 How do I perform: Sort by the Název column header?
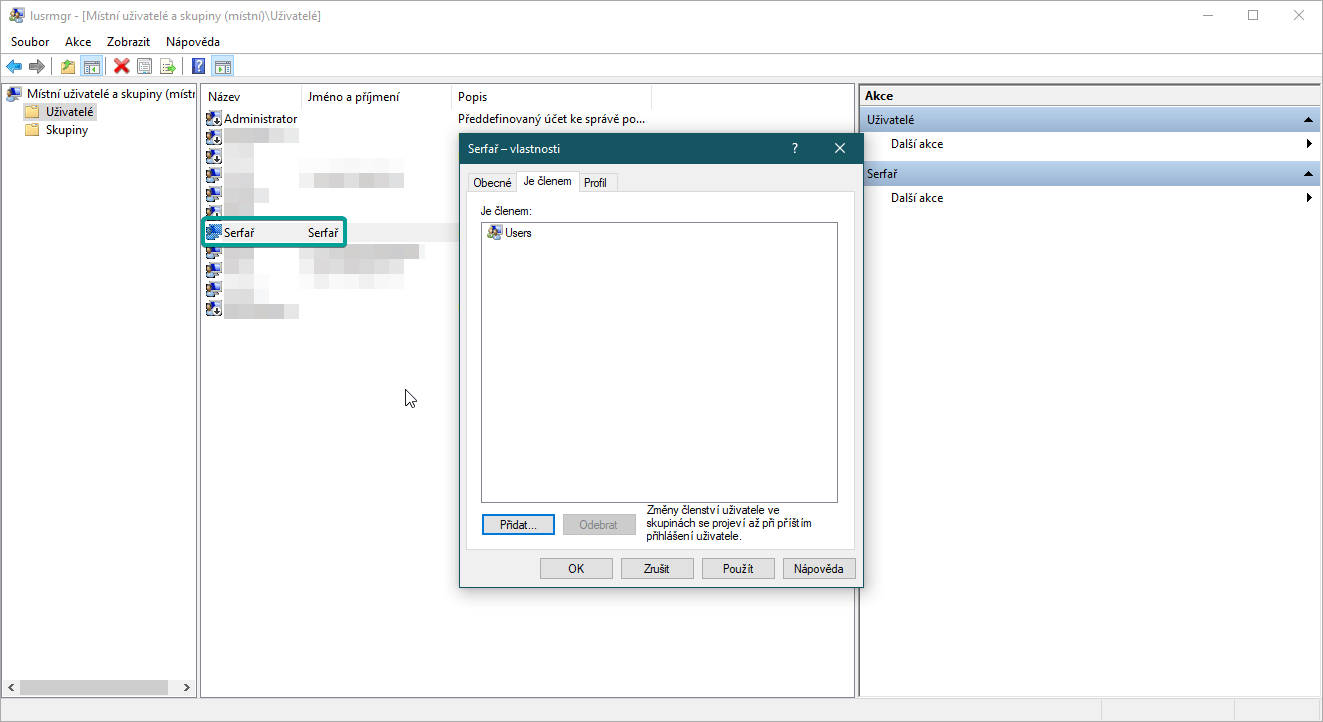[251, 97]
